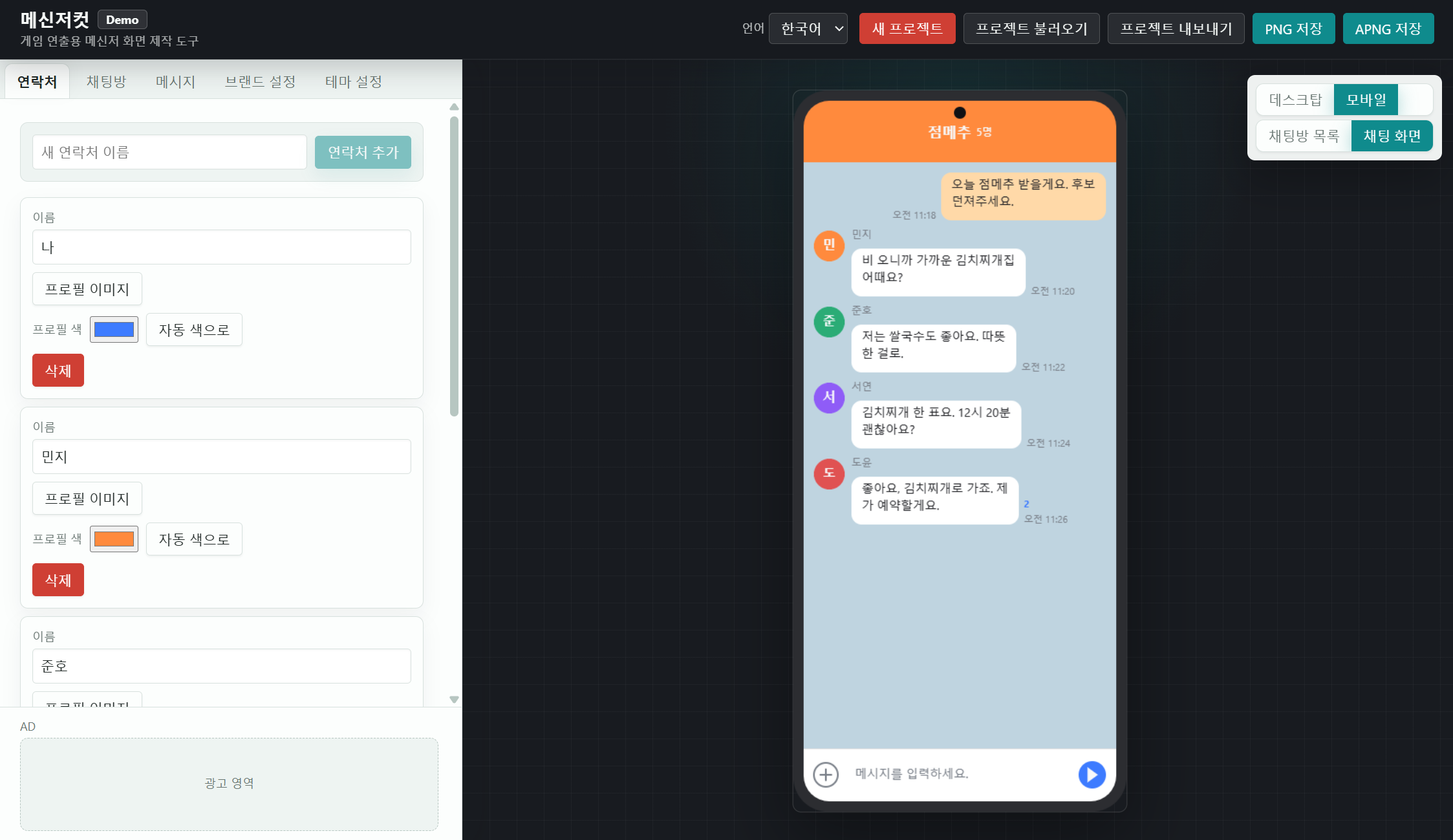Switch preview to 데스크탑 mode
The width and height of the screenshot is (1453, 840).
[x=1295, y=100]
